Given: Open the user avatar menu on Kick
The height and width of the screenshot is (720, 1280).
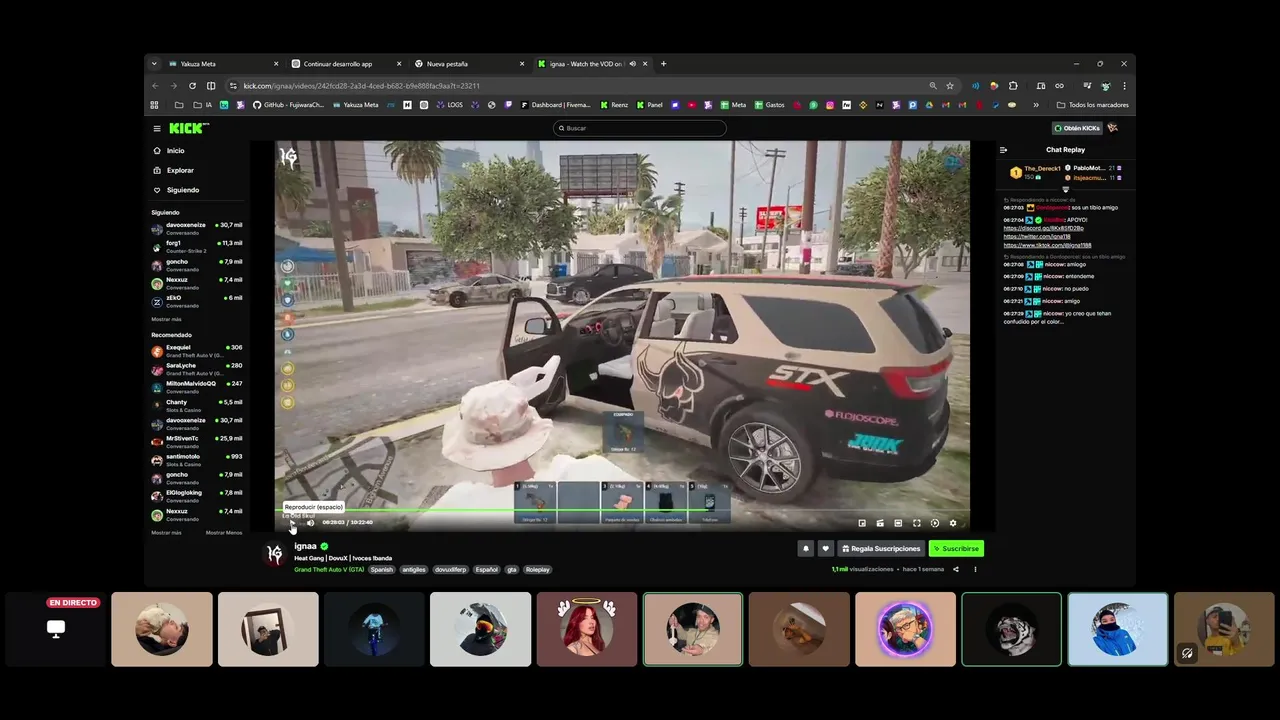Looking at the screenshot, I should pos(1113,128).
